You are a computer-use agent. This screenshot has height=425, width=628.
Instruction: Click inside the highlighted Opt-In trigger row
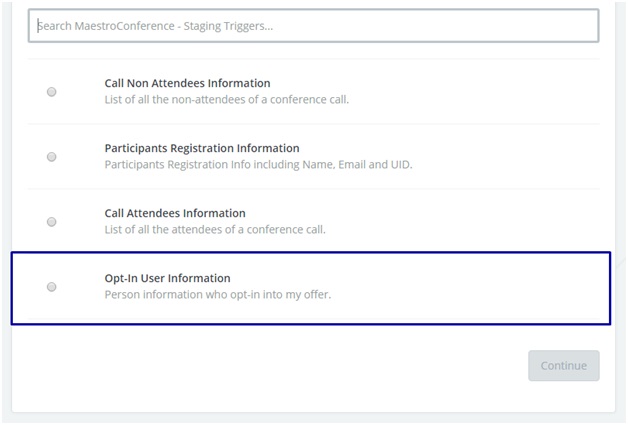[x=311, y=288]
